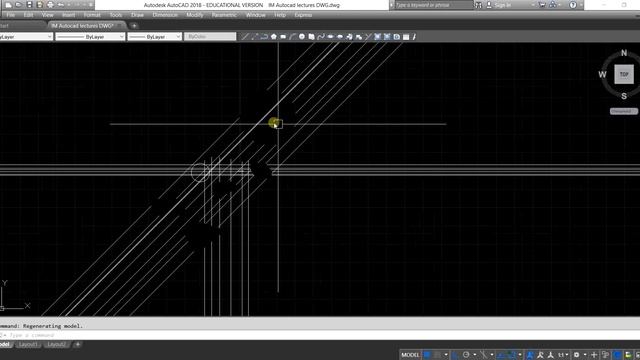
Task: Select the Polyline tool beside the construction line
Action: click(x=264, y=37)
